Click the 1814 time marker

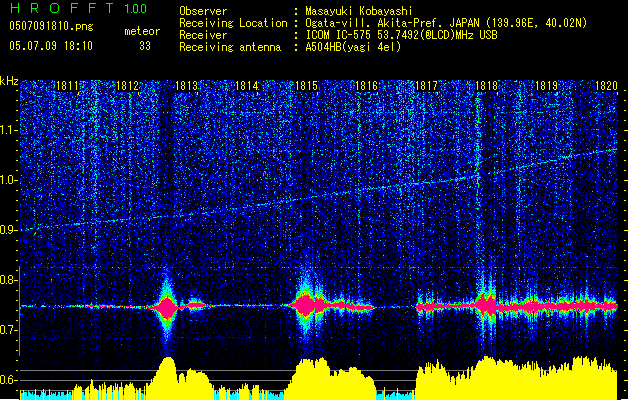point(247,86)
